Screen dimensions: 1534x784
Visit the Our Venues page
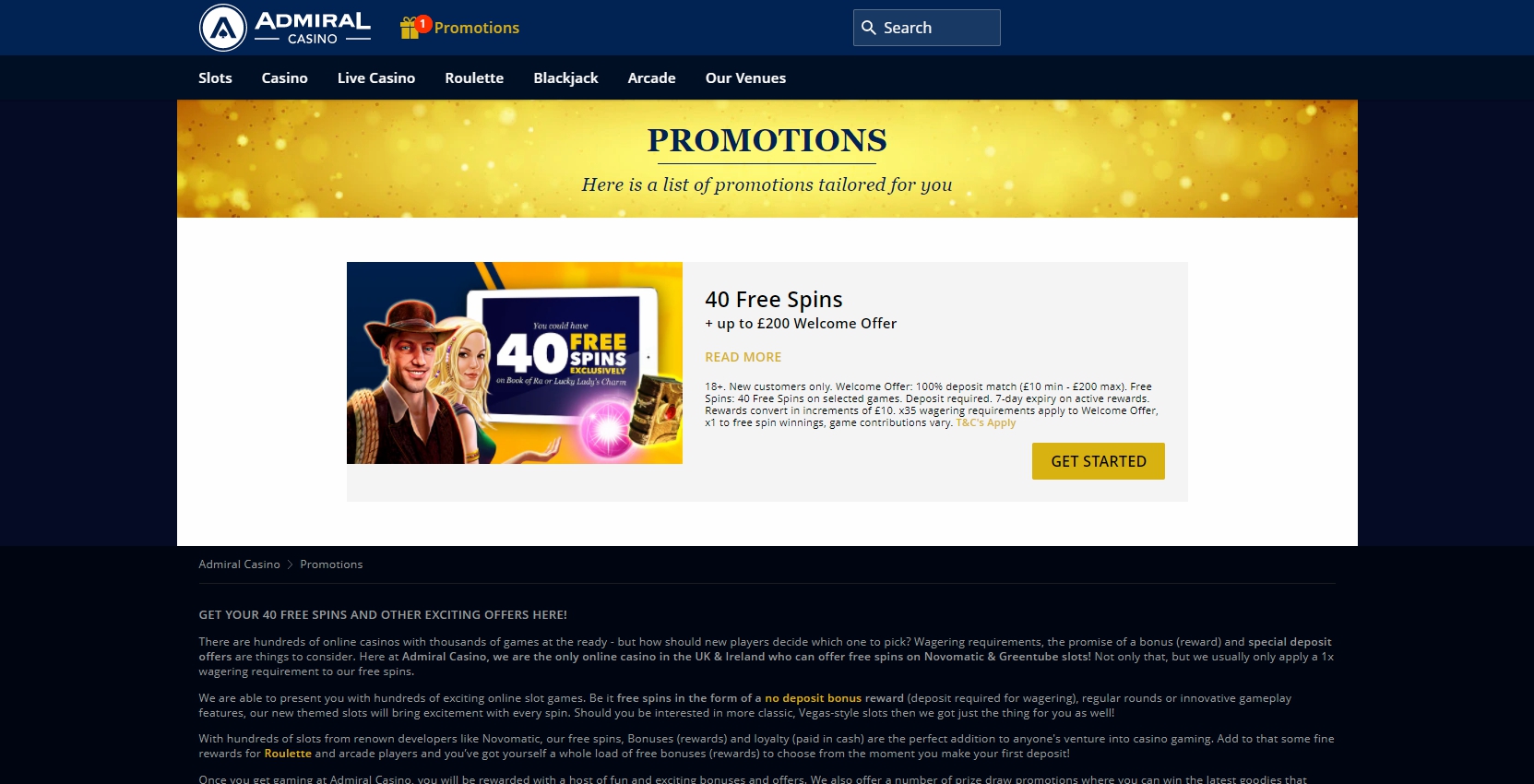click(x=745, y=78)
